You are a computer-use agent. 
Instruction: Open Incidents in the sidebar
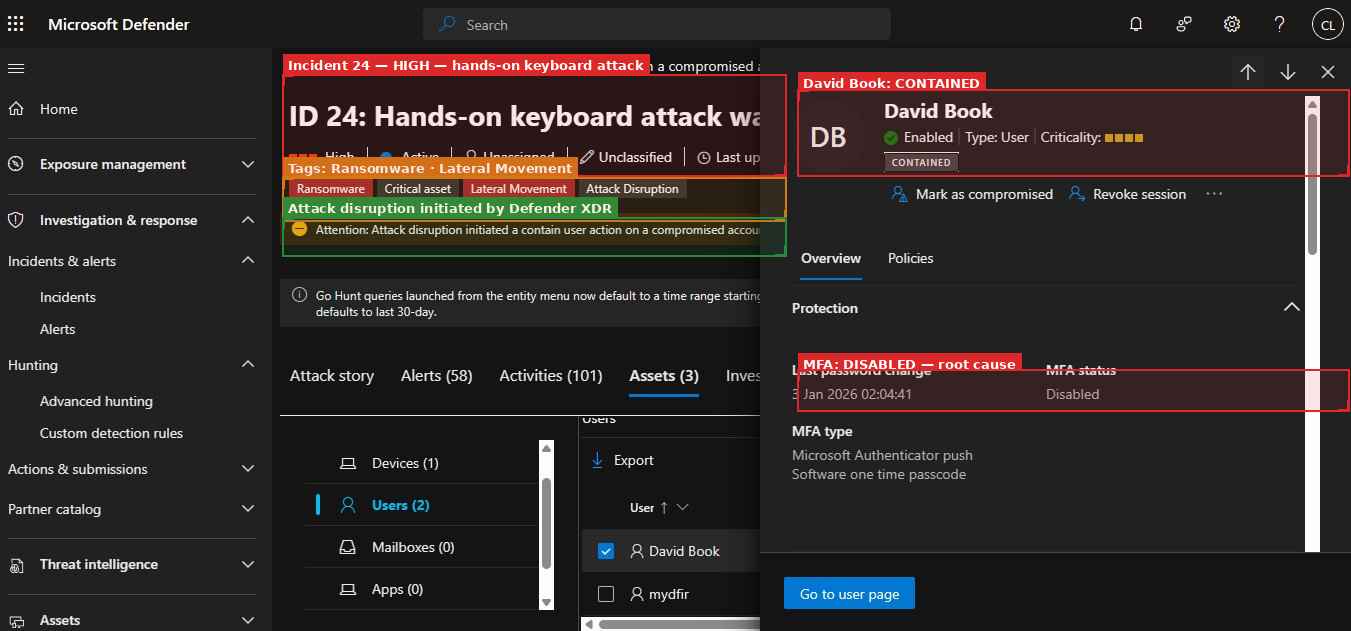(68, 297)
